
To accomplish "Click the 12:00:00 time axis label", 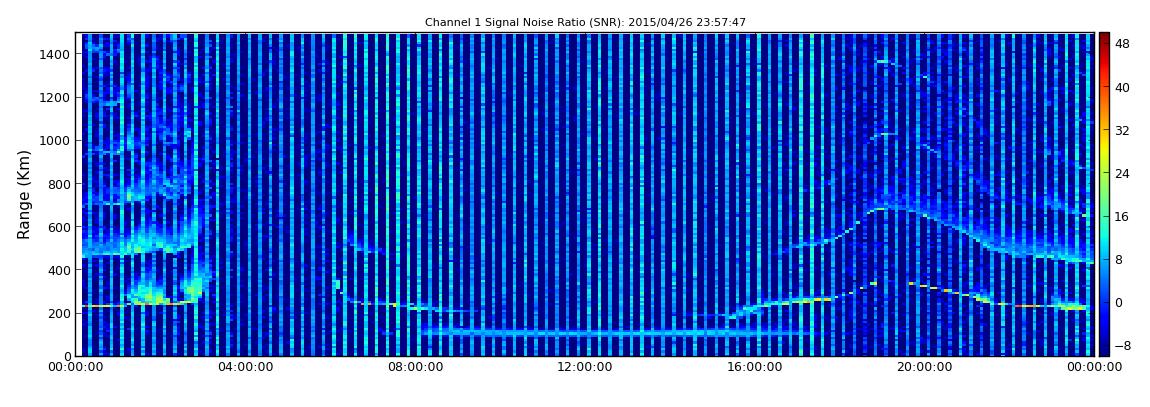I will click(x=586, y=367).
